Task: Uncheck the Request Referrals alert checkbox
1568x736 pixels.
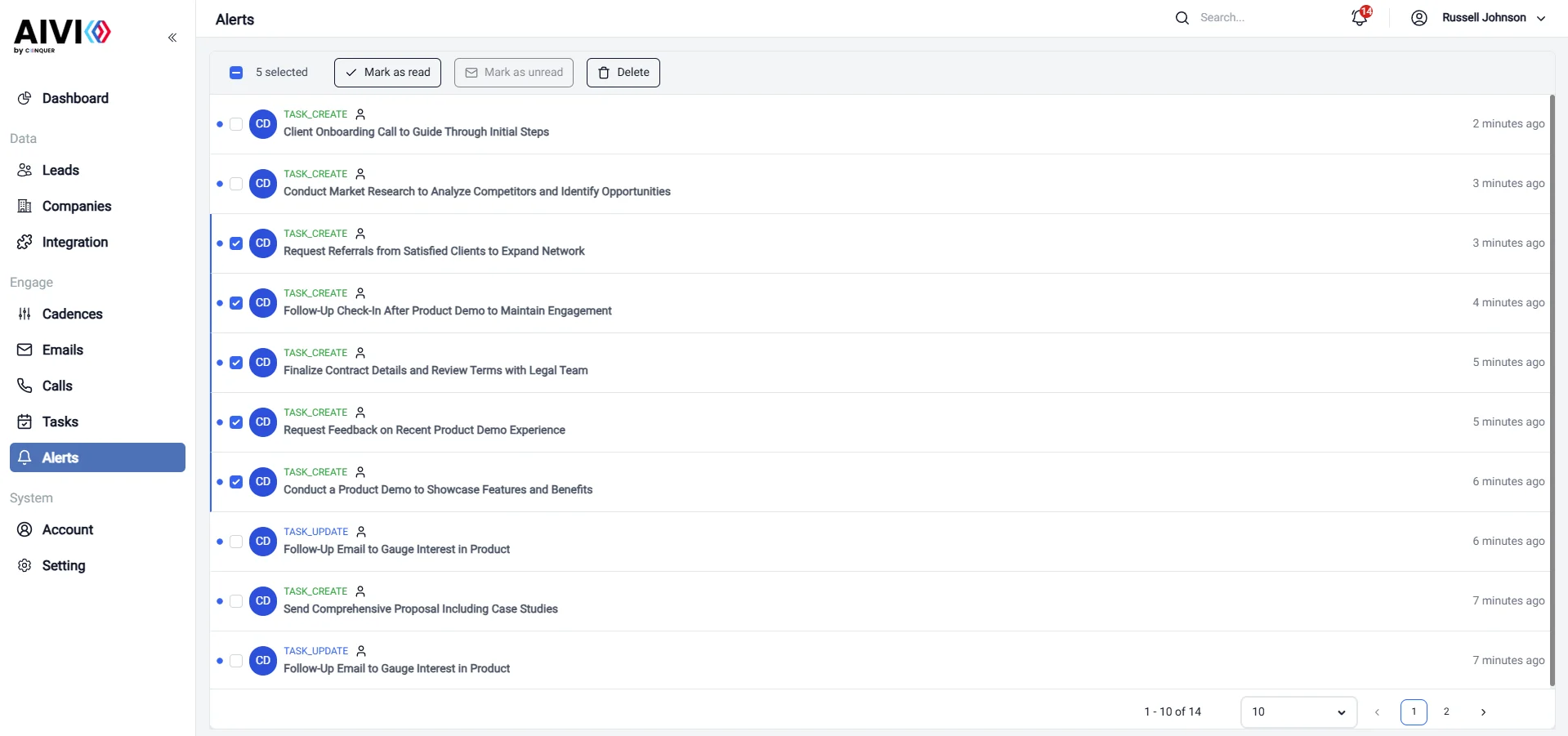Action: click(236, 243)
